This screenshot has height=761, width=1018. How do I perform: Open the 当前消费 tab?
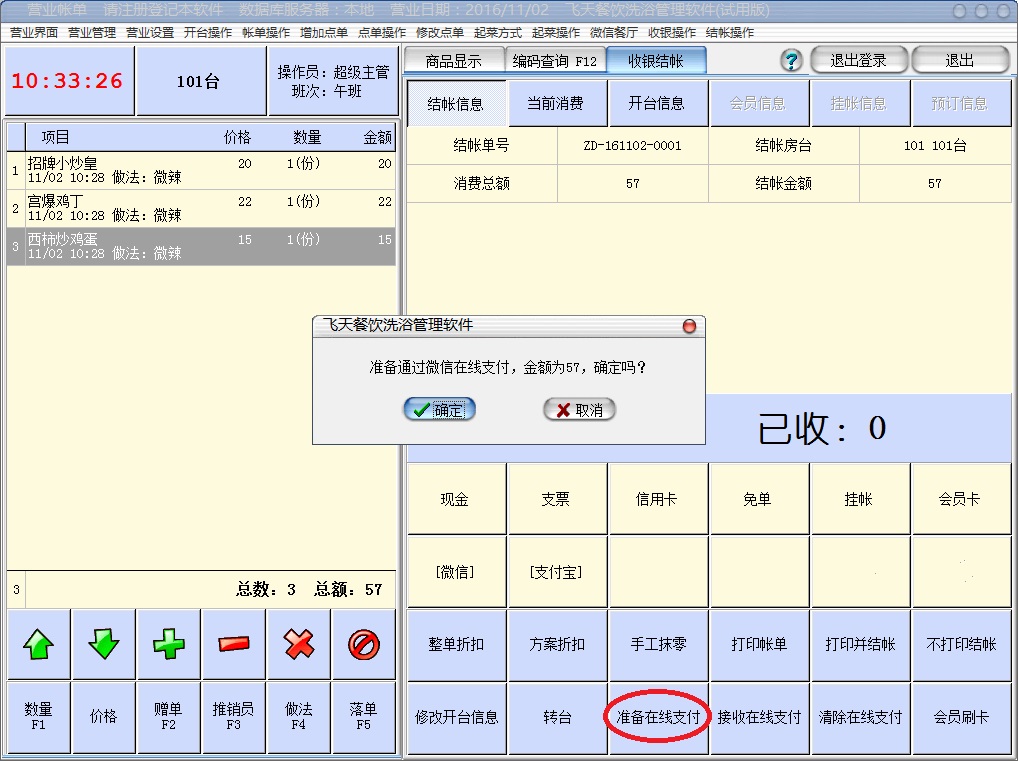point(555,103)
